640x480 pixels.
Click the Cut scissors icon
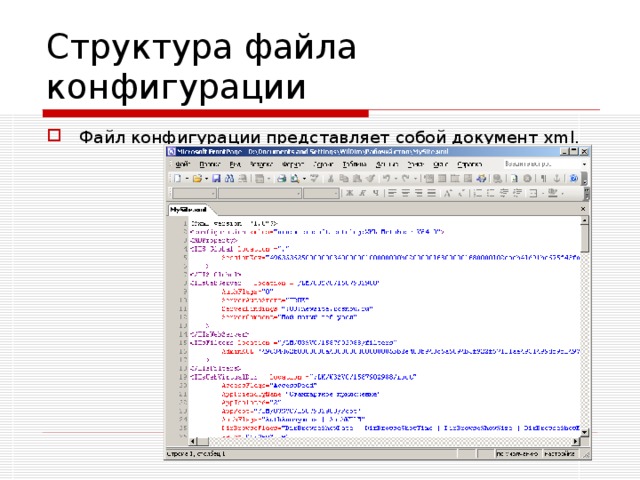(x=331, y=178)
